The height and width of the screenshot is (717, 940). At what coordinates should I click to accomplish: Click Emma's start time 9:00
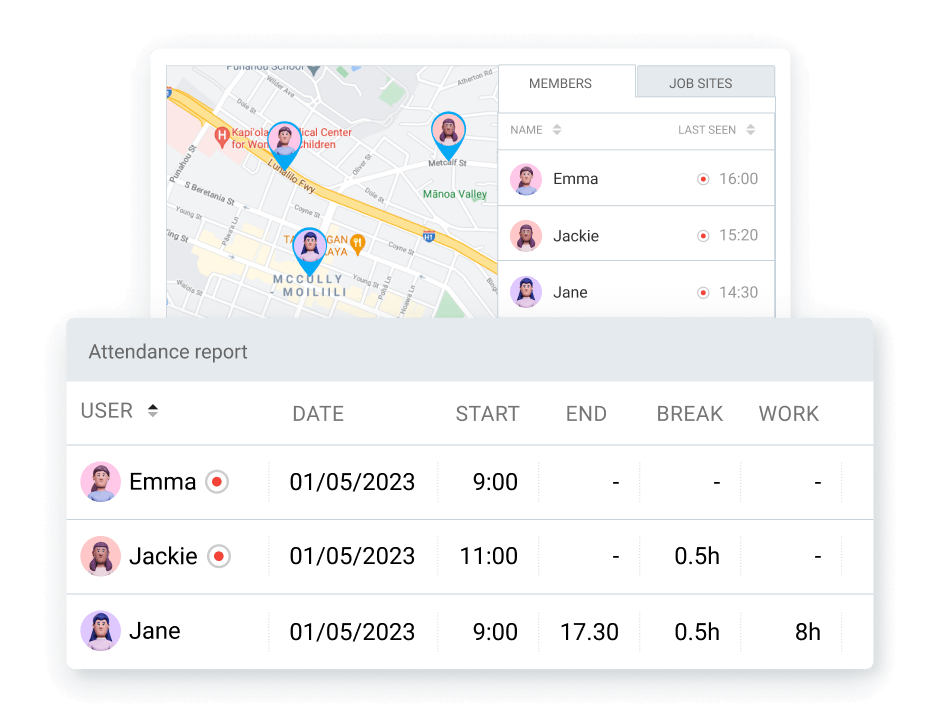coord(495,482)
